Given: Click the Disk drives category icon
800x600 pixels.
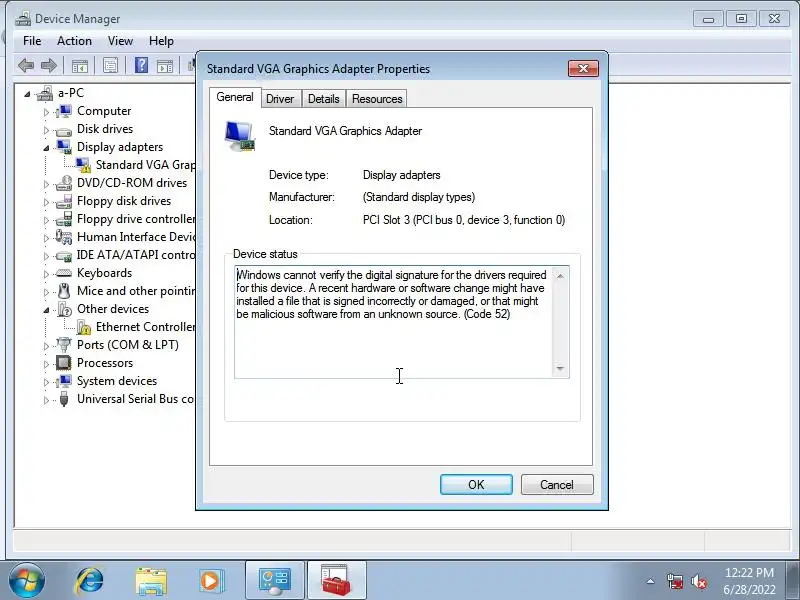Looking at the screenshot, I should click(x=64, y=130).
